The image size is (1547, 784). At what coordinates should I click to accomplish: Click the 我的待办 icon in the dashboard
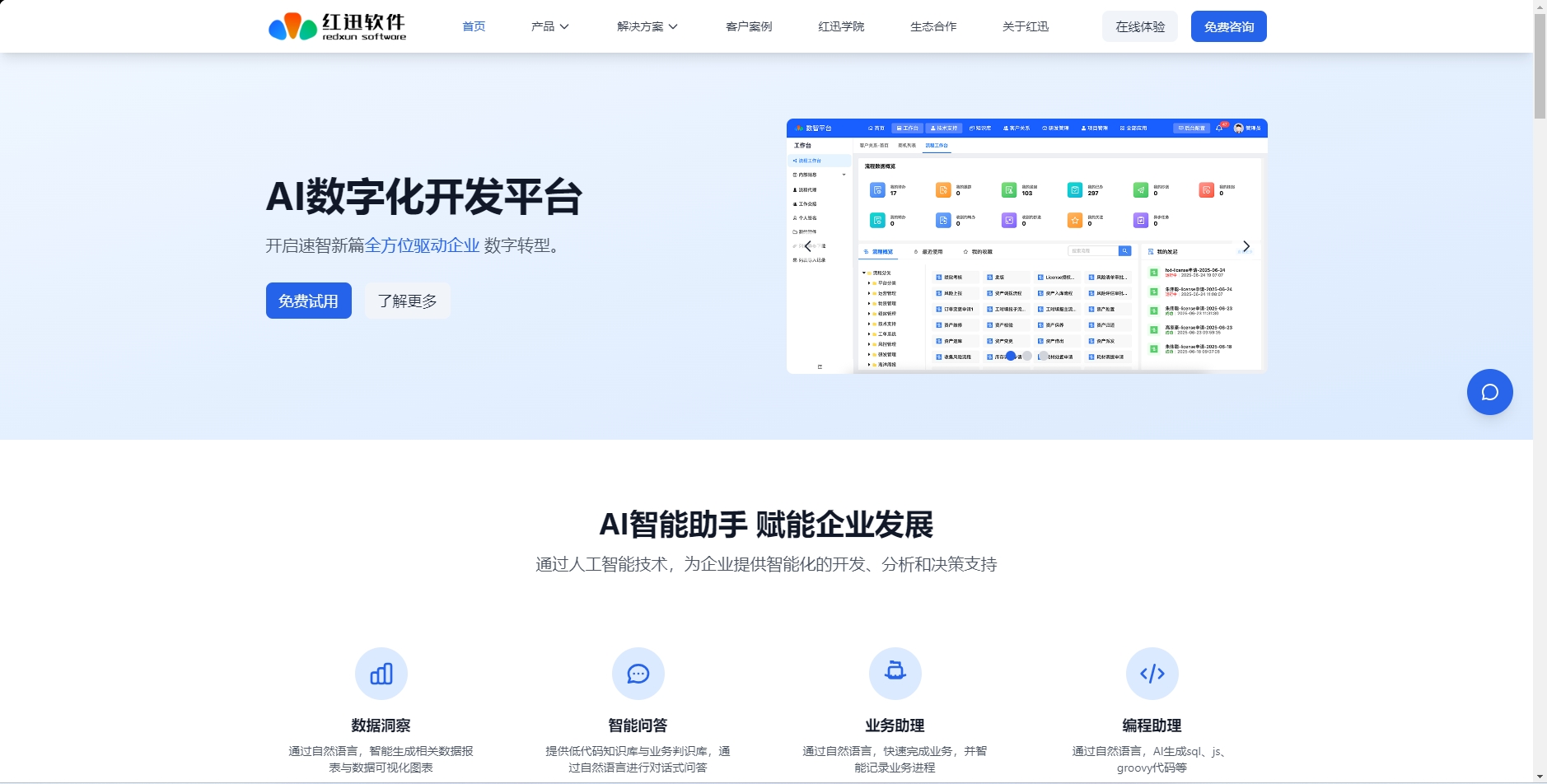tap(877, 191)
